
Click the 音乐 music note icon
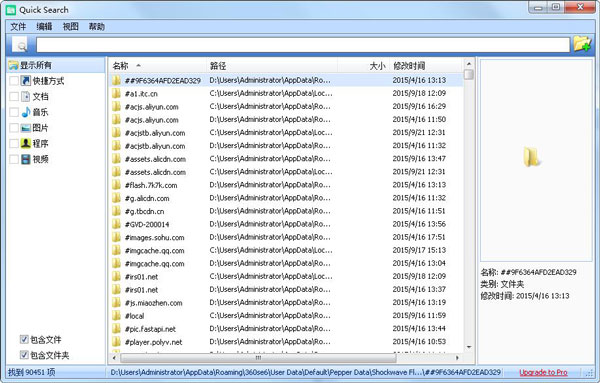click(26, 112)
